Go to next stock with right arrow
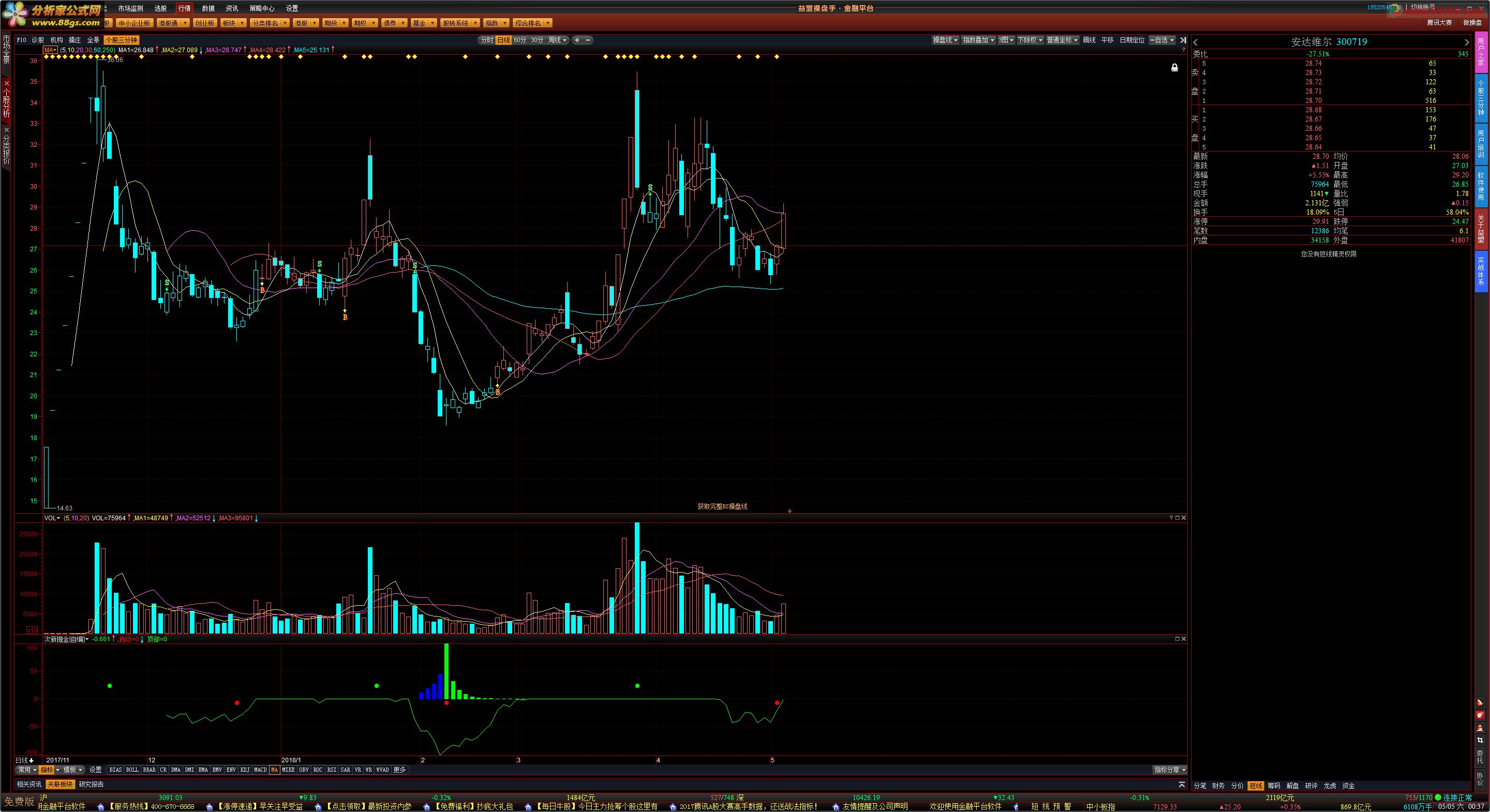The image size is (1490, 812). [x=1466, y=42]
